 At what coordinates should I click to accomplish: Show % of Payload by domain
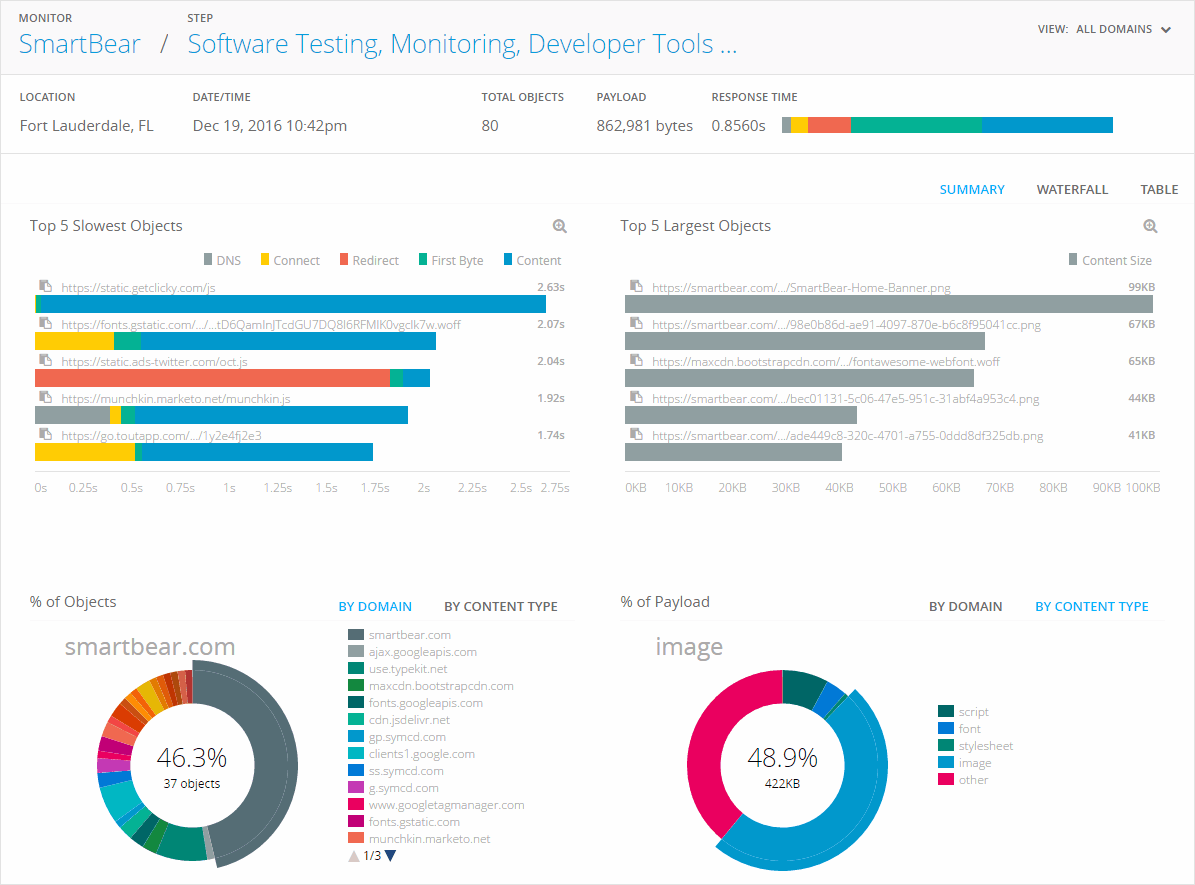pos(966,607)
